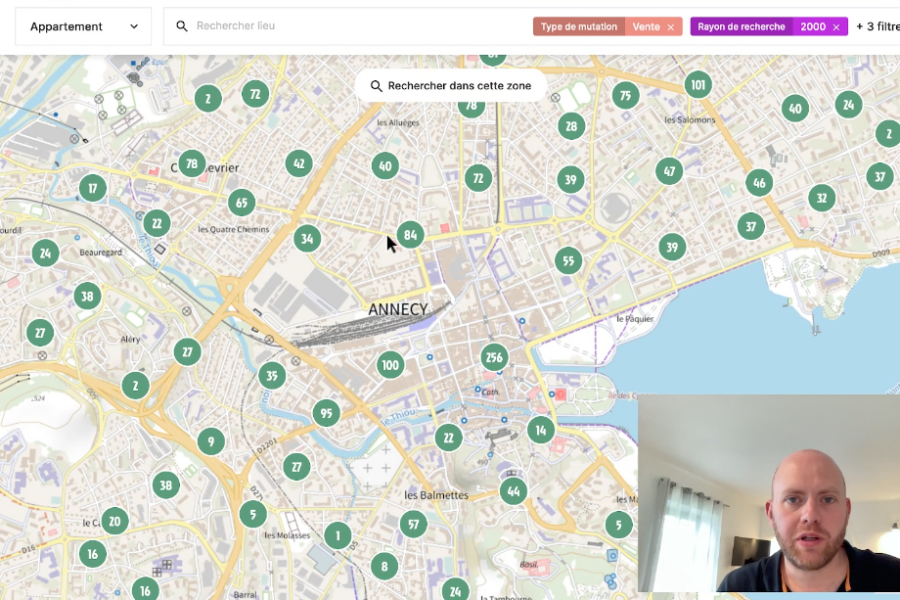The height and width of the screenshot is (600, 900).
Task: Click the Rechercher dans cette zone button
Action: tap(450, 86)
